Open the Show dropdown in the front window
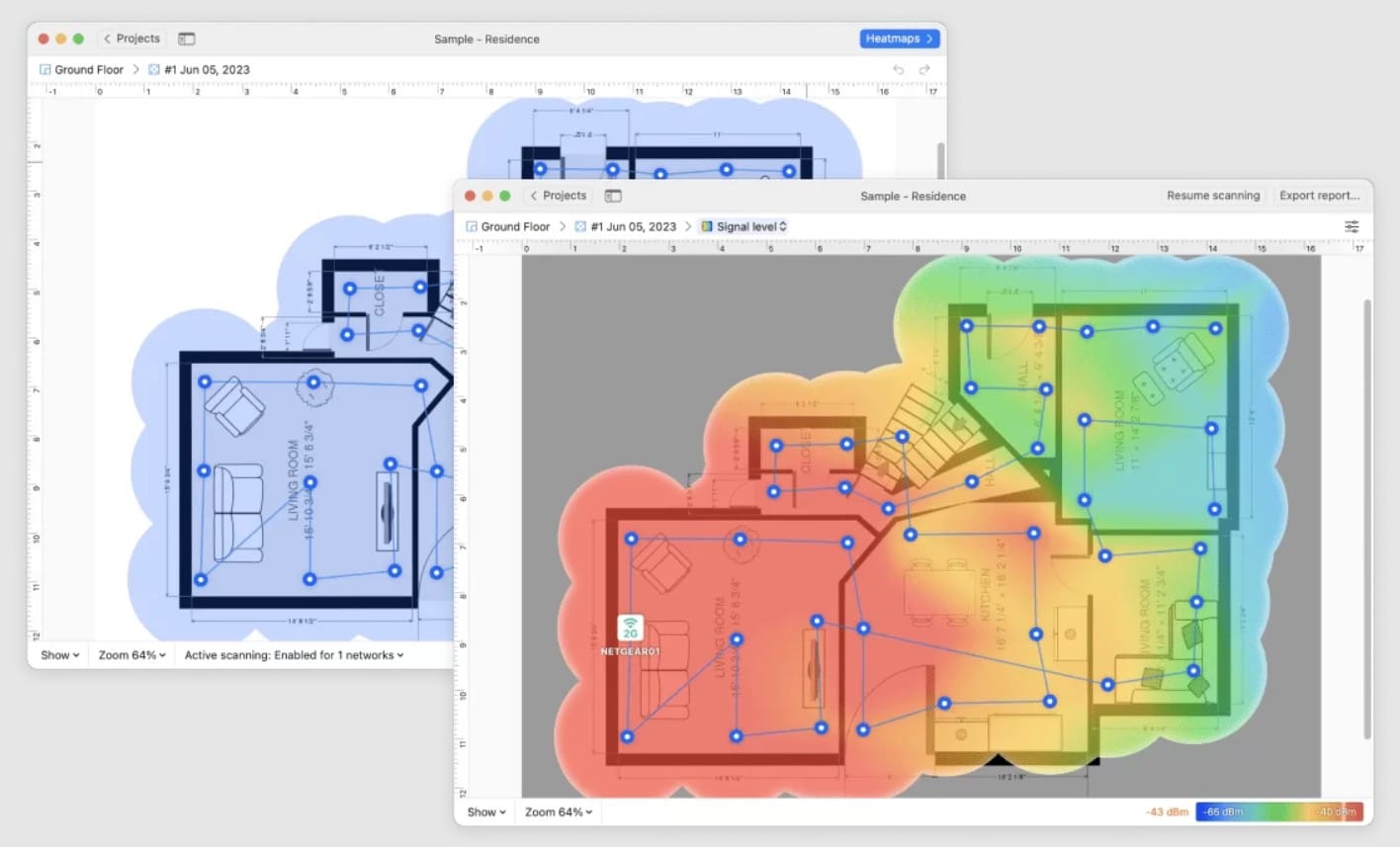 coord(483,811)
